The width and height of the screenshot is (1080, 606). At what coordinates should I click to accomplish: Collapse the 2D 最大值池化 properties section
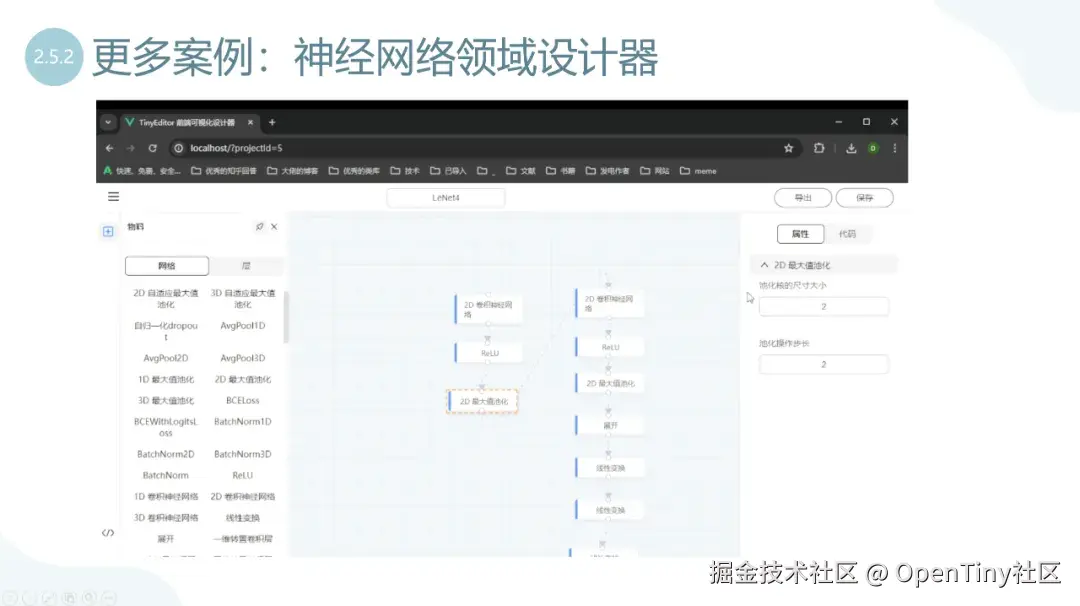tap(763, 264)
